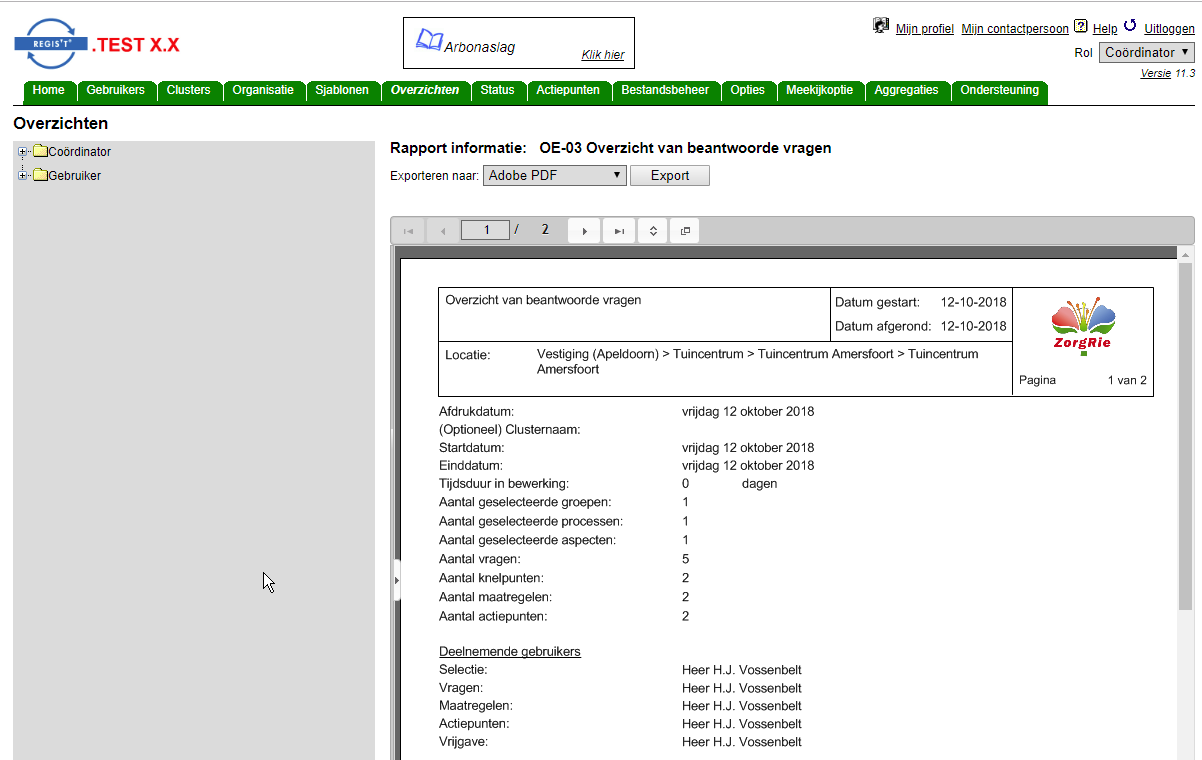Click the Export button
This screenshot has height=760, width=1202.
tap(670, 175)
